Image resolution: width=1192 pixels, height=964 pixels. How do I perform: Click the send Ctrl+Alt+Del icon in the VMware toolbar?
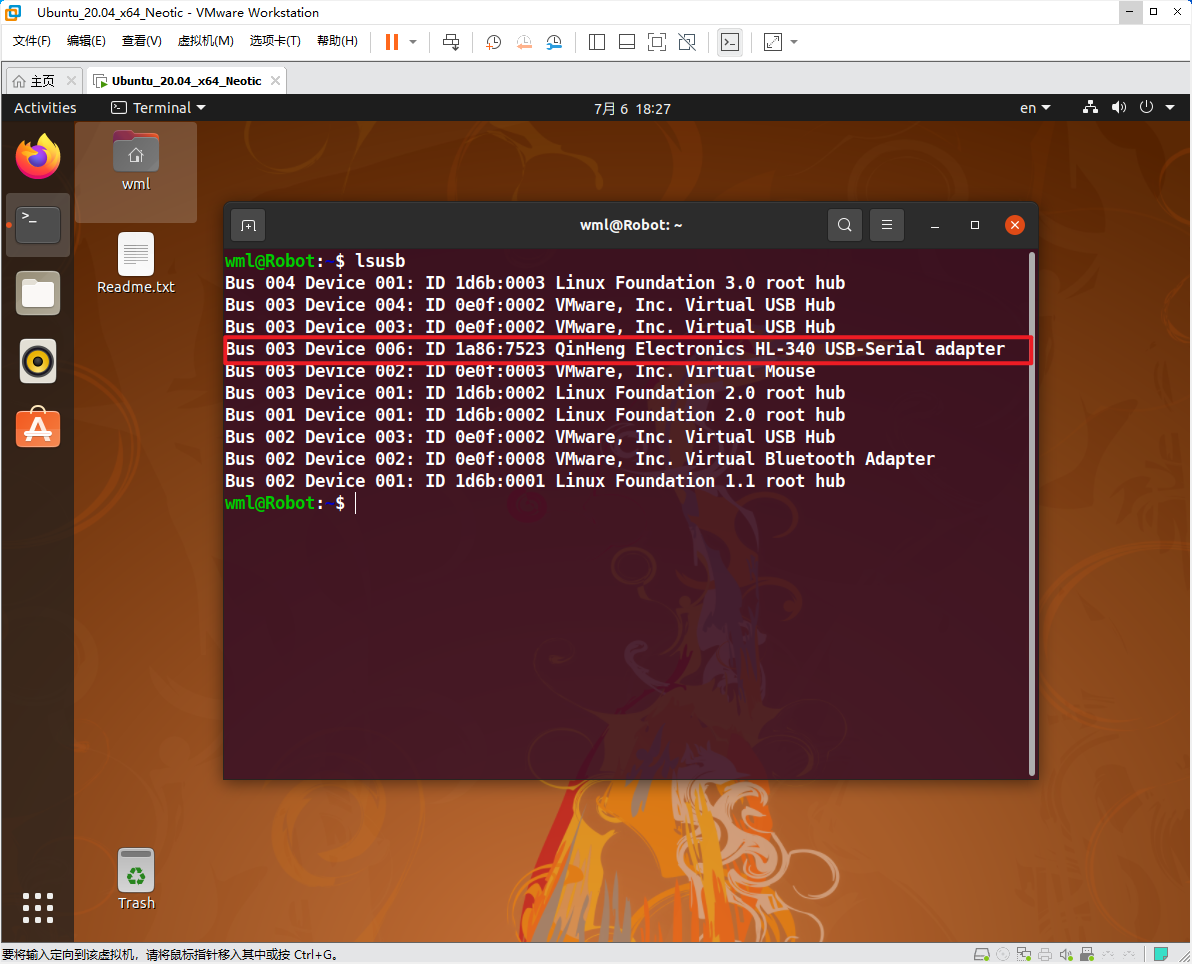click(451, 42)
